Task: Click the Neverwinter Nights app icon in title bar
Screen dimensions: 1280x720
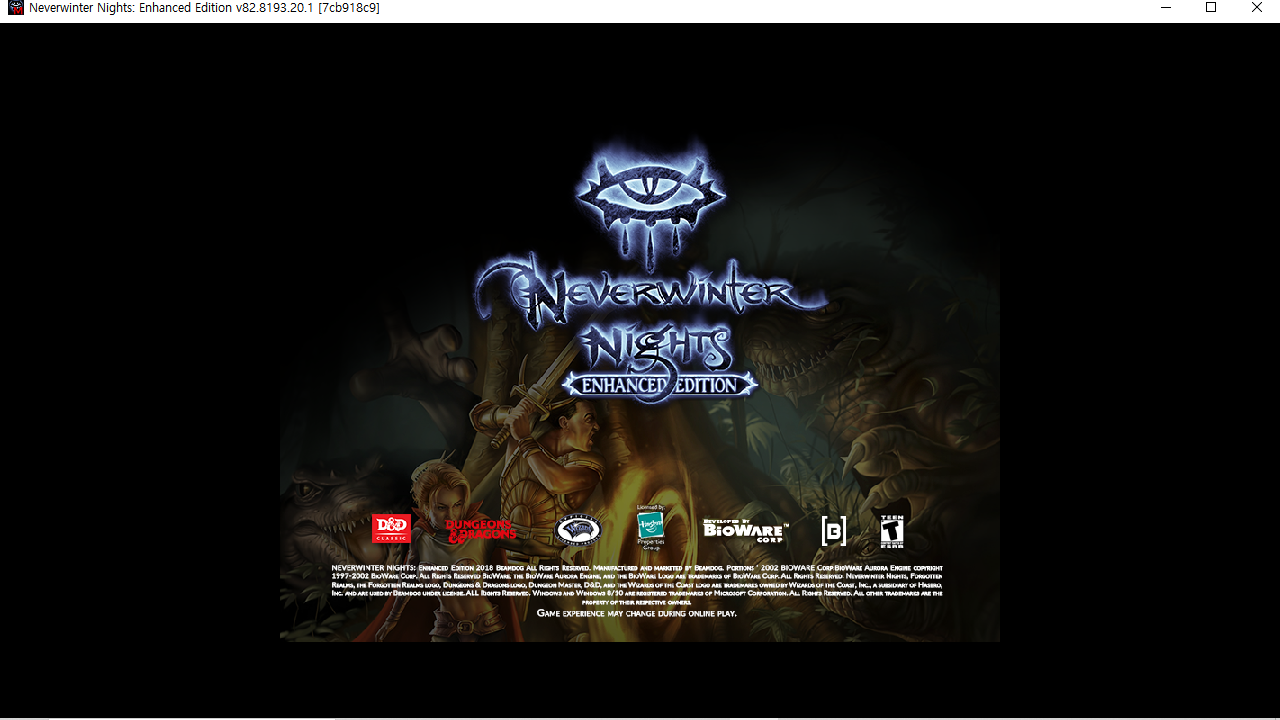Action: tap(16, 8)
